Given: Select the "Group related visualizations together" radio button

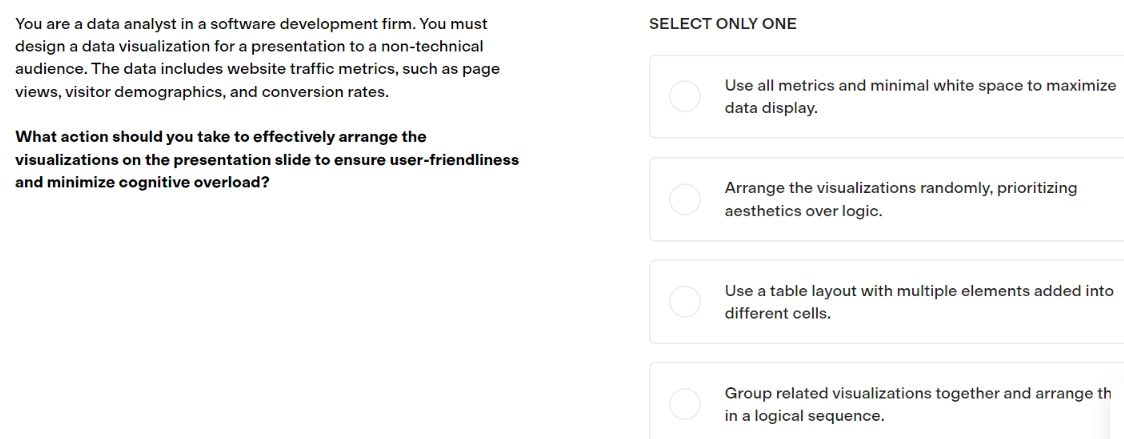Looking at the screenshot, I should point(685,405).
